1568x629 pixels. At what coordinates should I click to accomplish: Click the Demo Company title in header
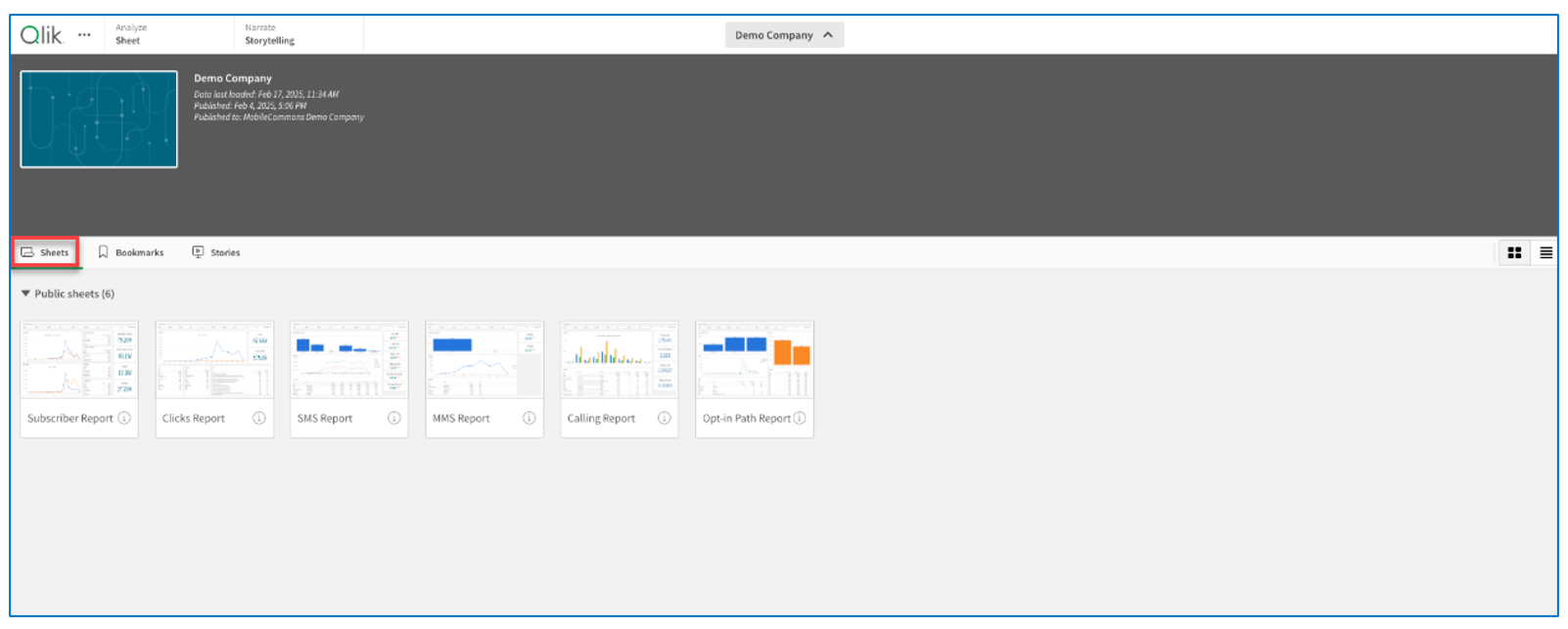233,78
